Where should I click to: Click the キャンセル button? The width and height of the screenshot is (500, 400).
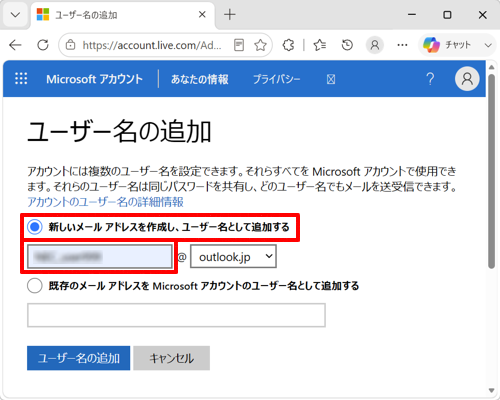tap(172, 358)
